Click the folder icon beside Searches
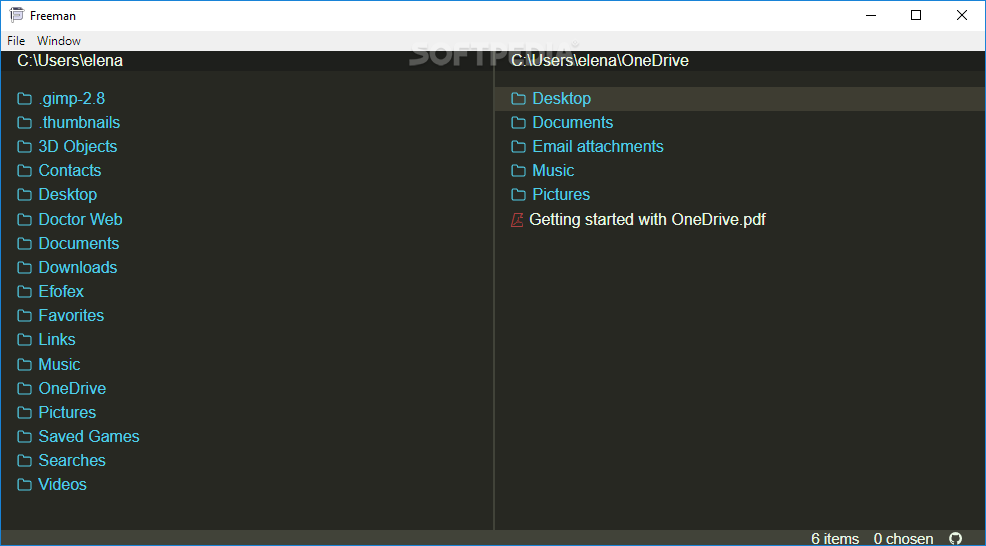 tap(25, 460)
